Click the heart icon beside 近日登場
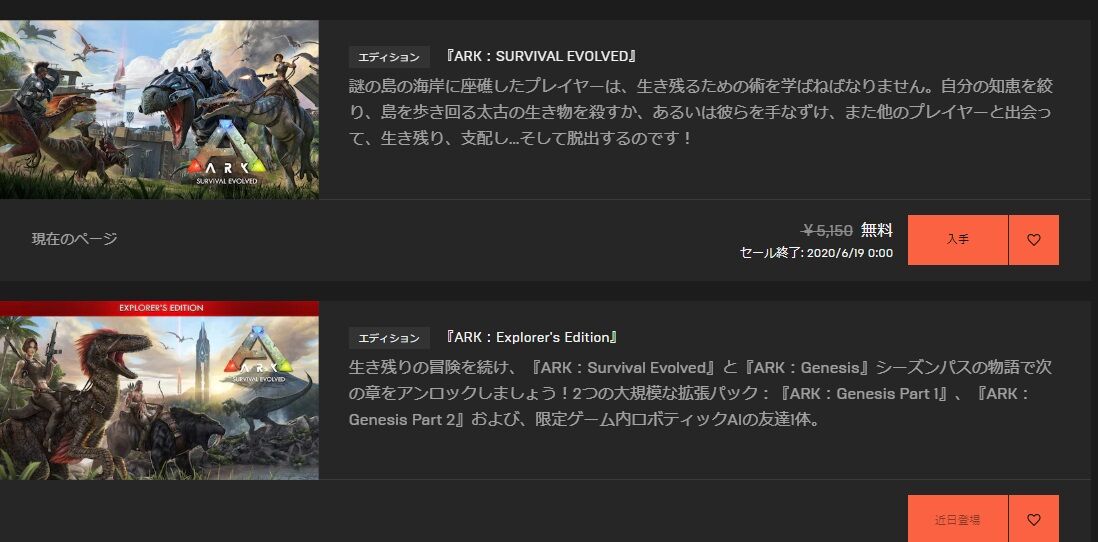The image size is (1098, 542). [1034, 519]
